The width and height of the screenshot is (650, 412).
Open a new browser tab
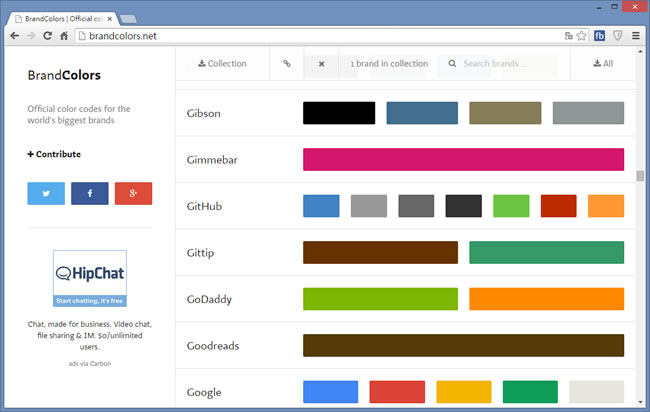click(129, 18)
